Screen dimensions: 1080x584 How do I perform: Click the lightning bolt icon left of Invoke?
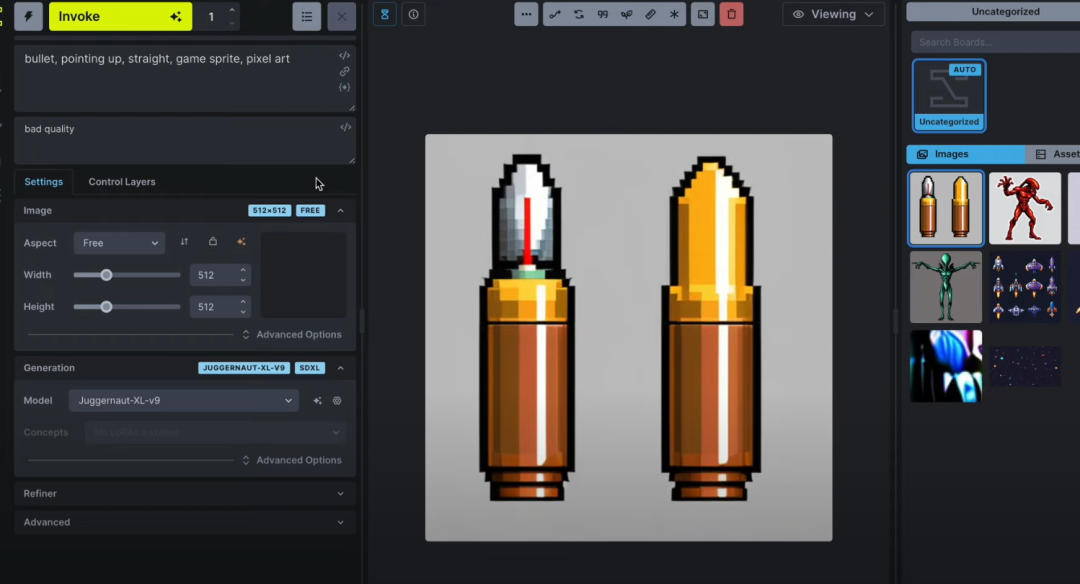(x=28, y=17)
